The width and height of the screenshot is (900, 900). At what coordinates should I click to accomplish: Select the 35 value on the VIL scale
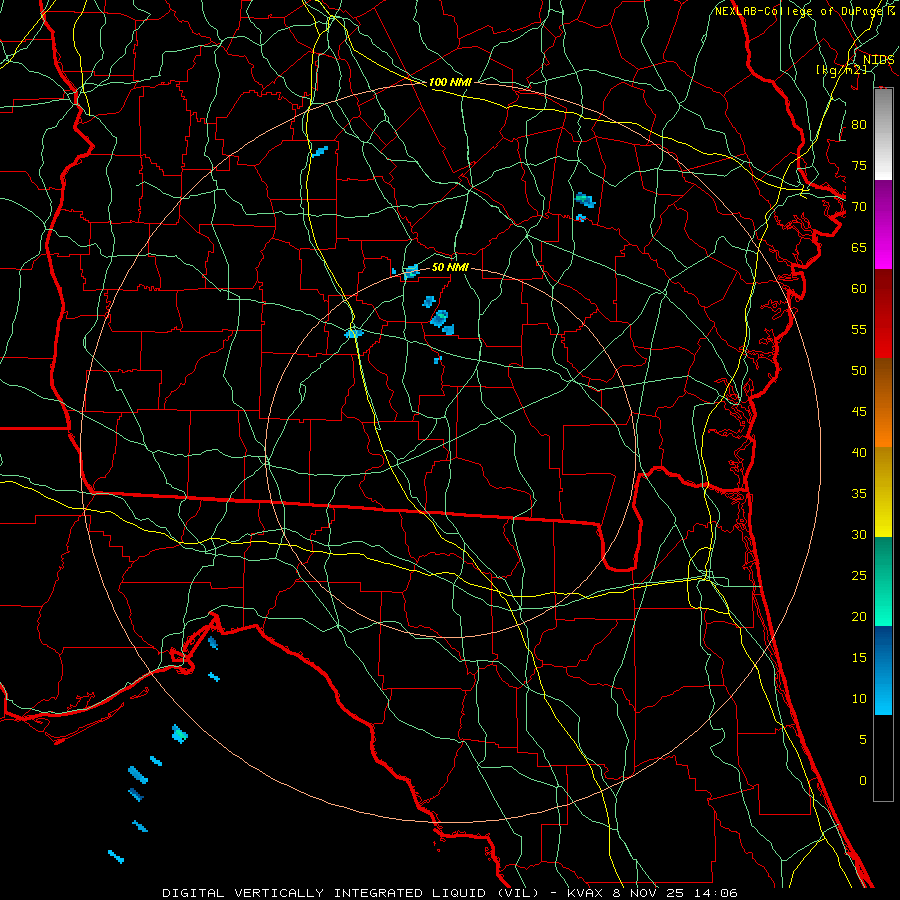[859, 494]
